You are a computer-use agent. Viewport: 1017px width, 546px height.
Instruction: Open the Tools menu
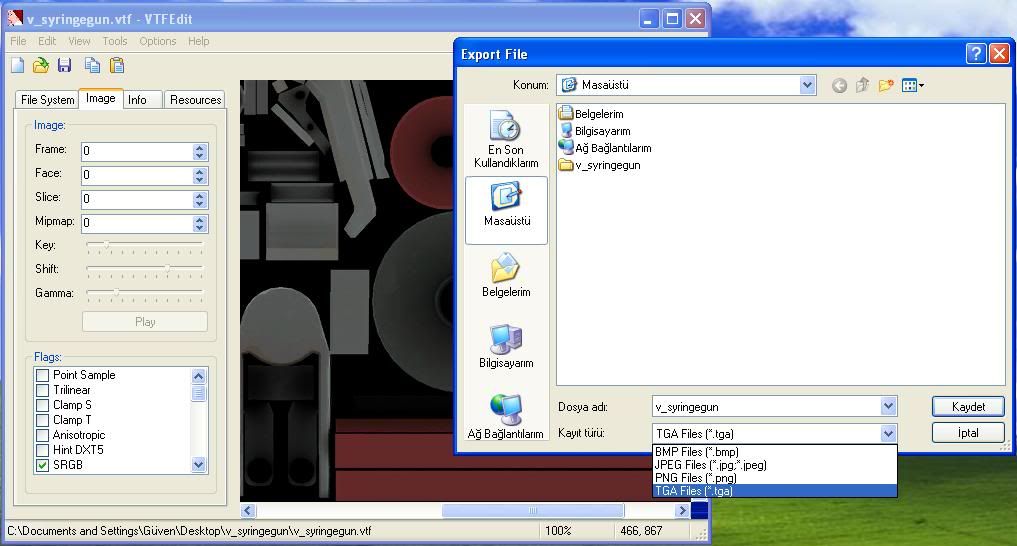tap(115, 41)
